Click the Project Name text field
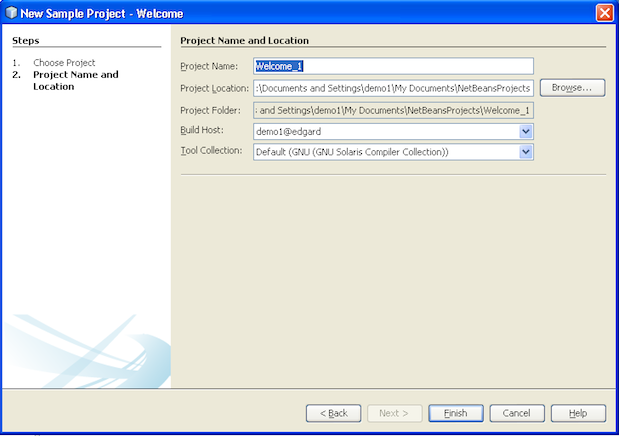The width and height of the screenshot is (619, 436). point(393,66)
